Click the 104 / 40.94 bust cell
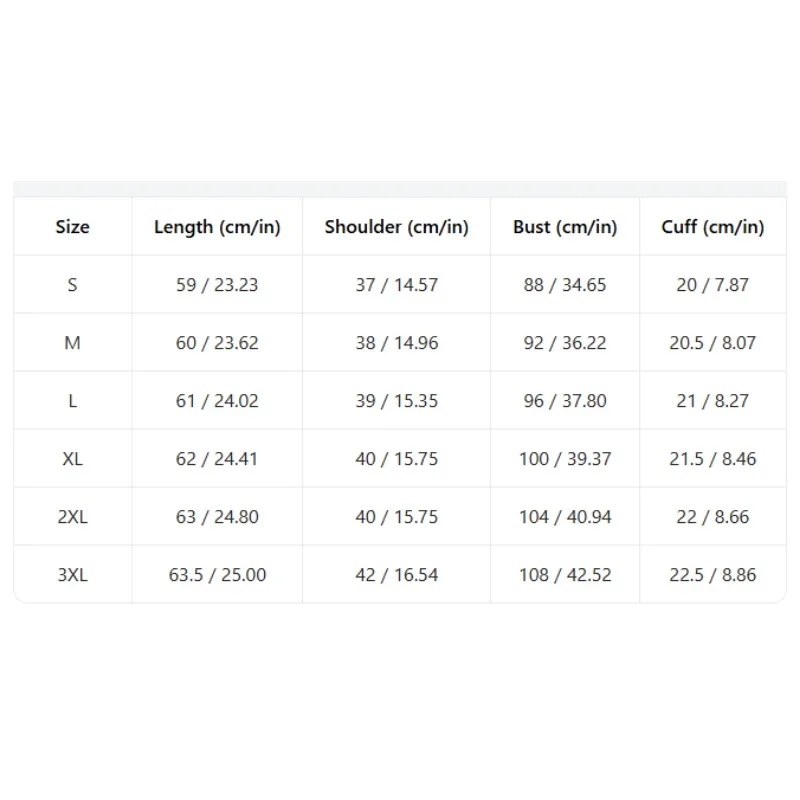The width and height of the screenshot is (800, 800). (x=565, y=517)
